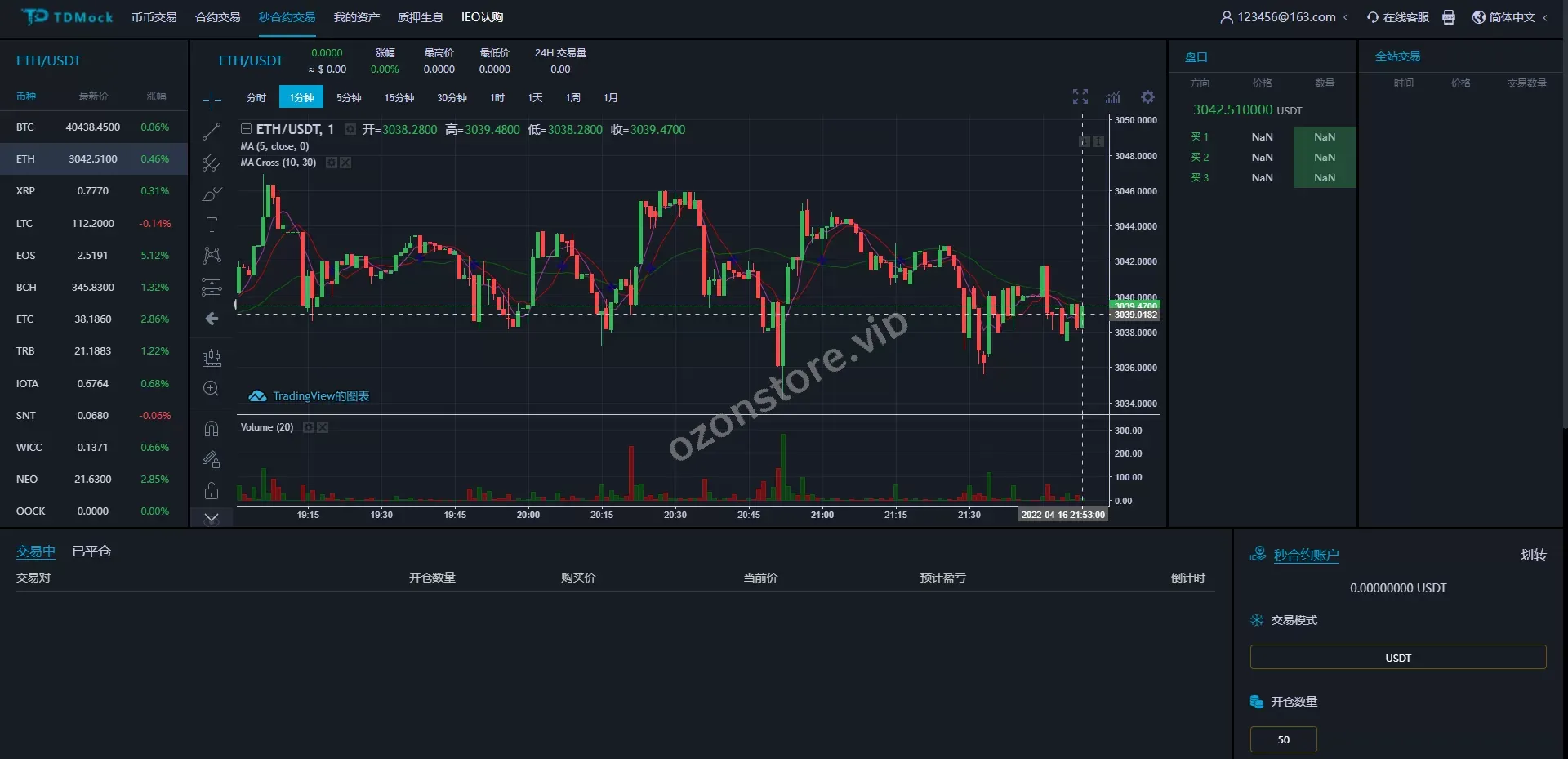Enter fullscreen chart mode
1568x759 pixels.
point(1080,97)
